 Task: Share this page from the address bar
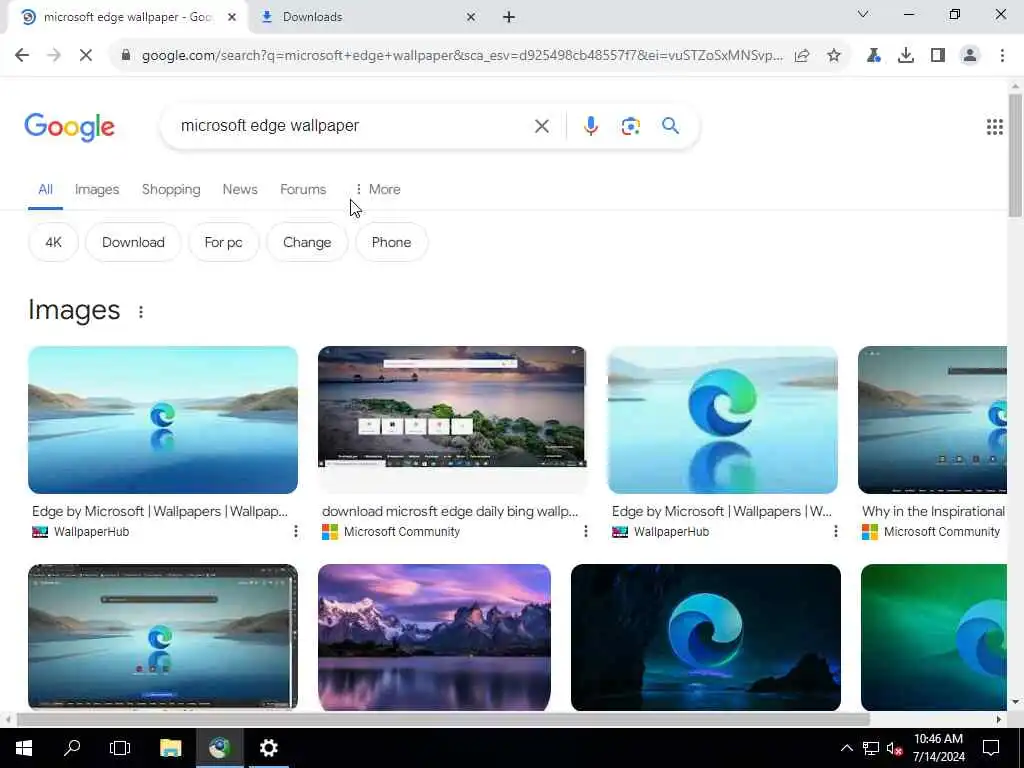pyautogui.click(x=802, y=56)
